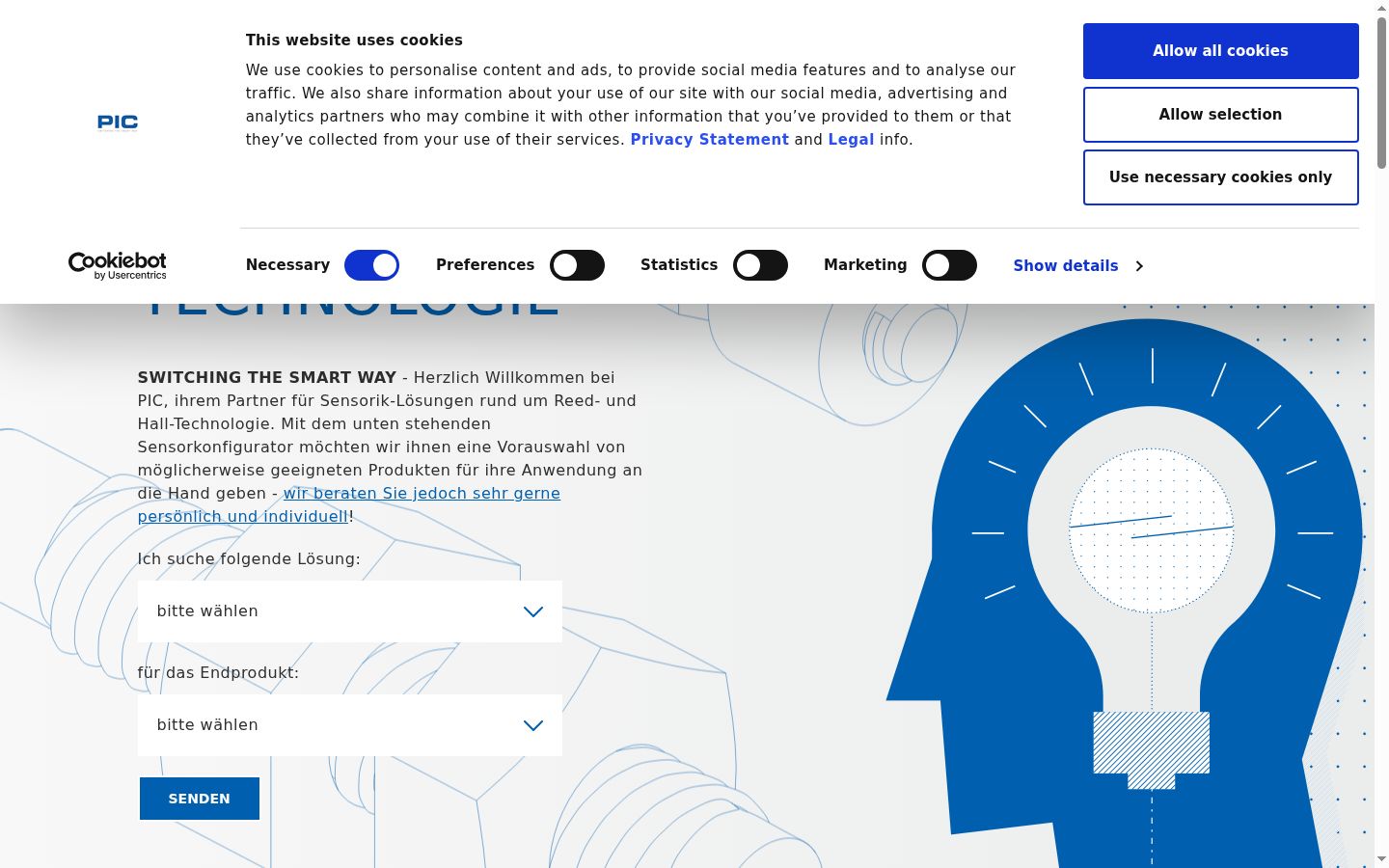Click the chevron arrow beside Show details
The height and width of the screenshot is (868, 1389).
point(1139,266)
